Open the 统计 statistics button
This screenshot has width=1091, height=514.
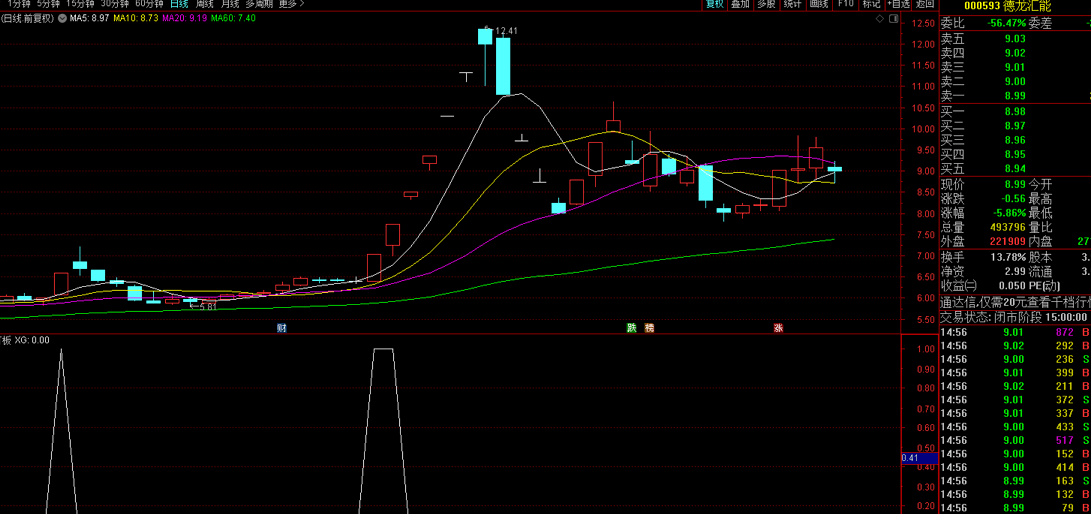click(793, 4)
